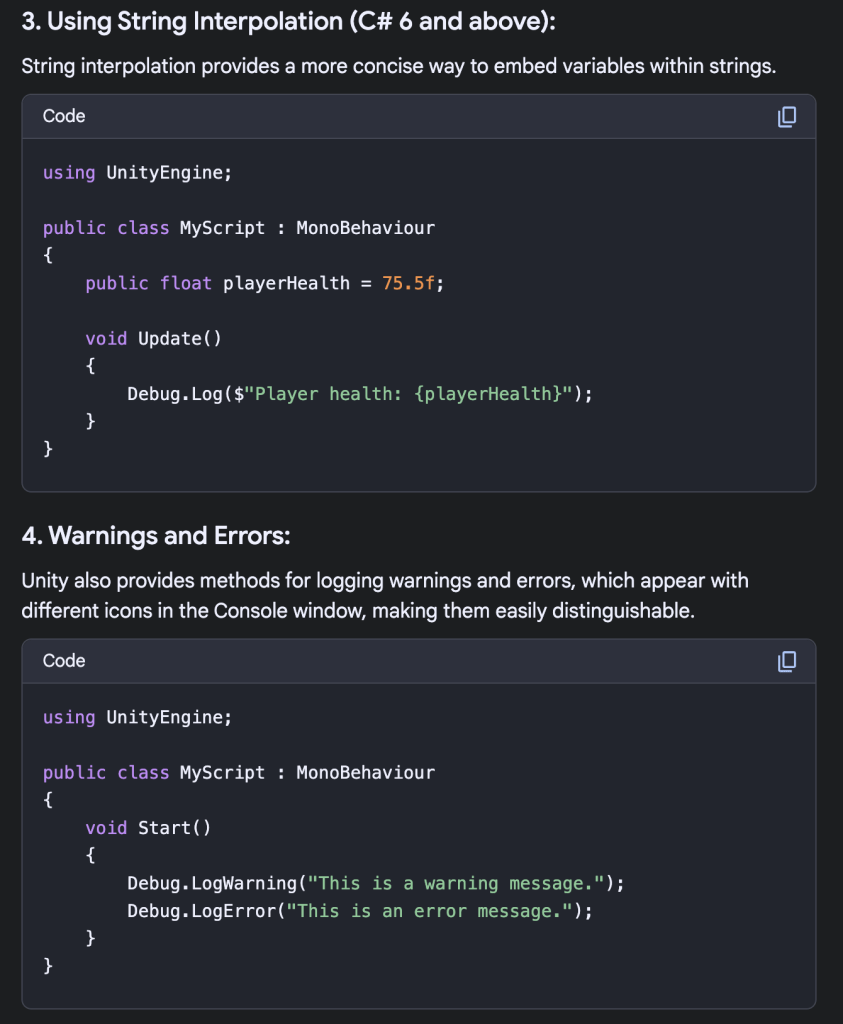
Task: Click the 'Code' label above LogWarning snippet
Action: click(64, 661)
